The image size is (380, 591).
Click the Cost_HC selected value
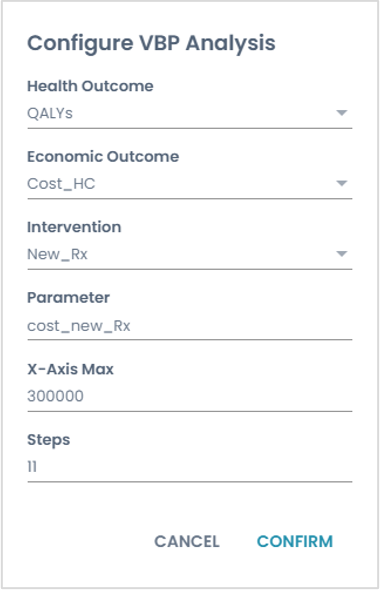point(61,184)
